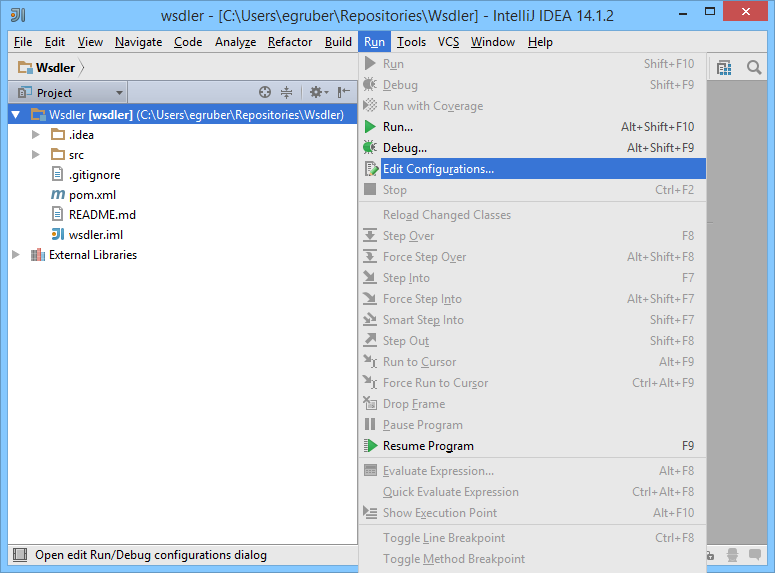Open the Project view dropdown
775x573 pixels.
coord(70,92)
